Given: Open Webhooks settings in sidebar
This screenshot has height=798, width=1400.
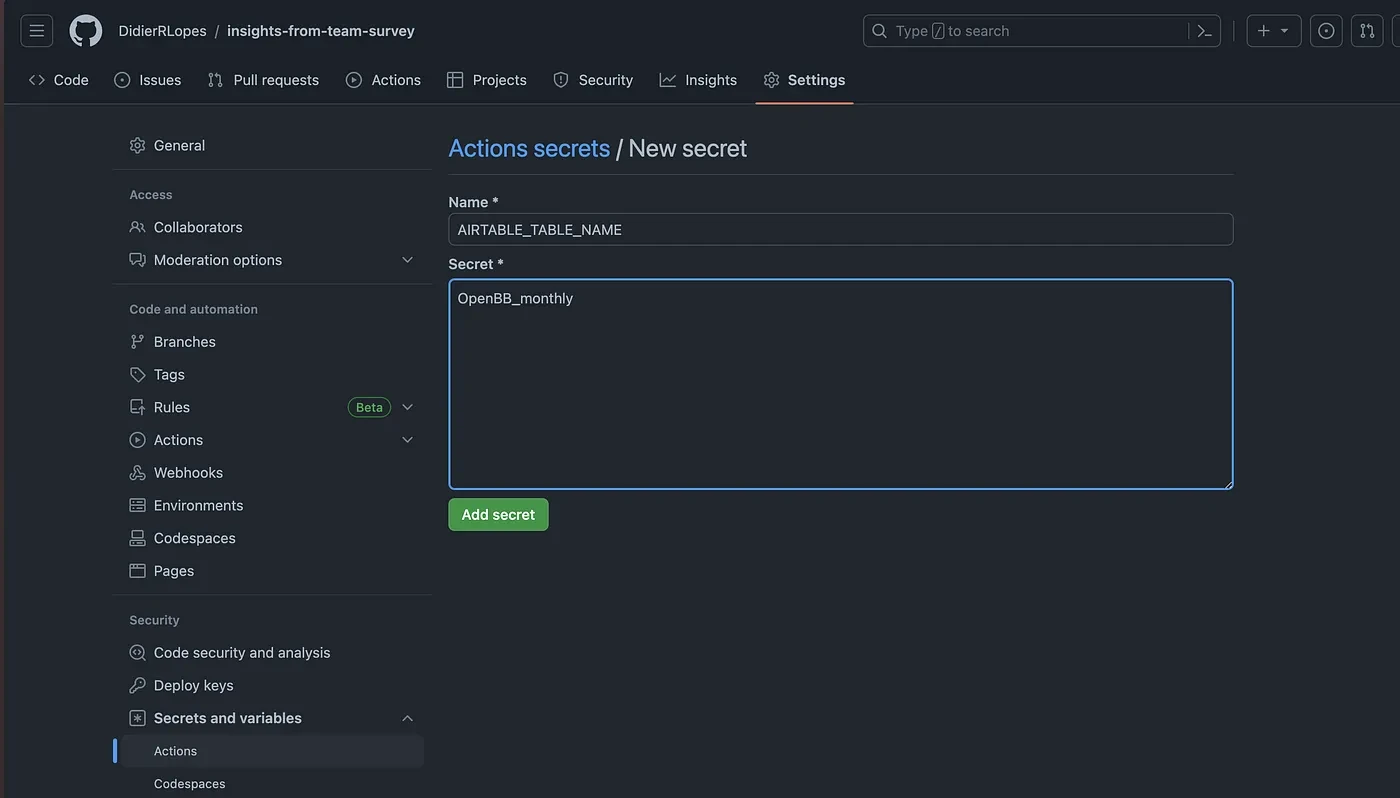Looking at the screenshot, I should pos(187,473).
